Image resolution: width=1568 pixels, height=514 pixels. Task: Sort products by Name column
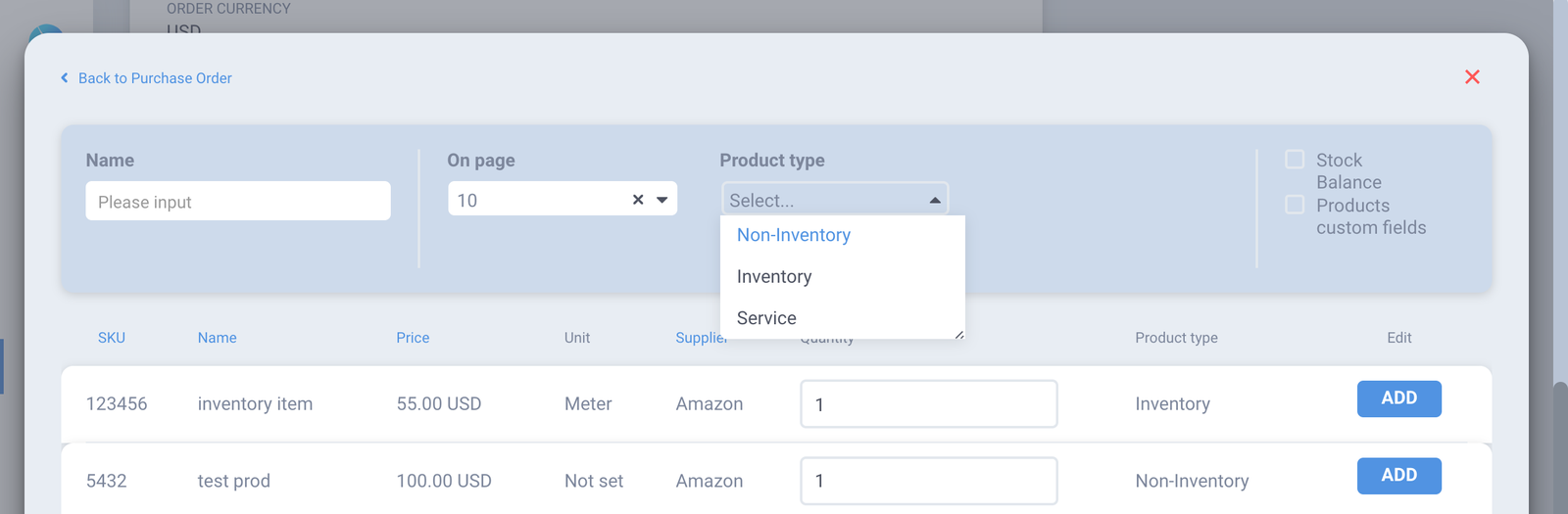tap(218, 338)
